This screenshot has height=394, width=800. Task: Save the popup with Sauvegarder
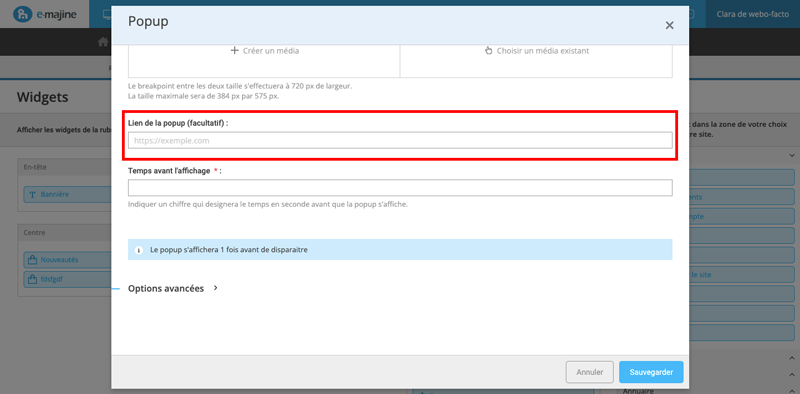coord(651,372)
